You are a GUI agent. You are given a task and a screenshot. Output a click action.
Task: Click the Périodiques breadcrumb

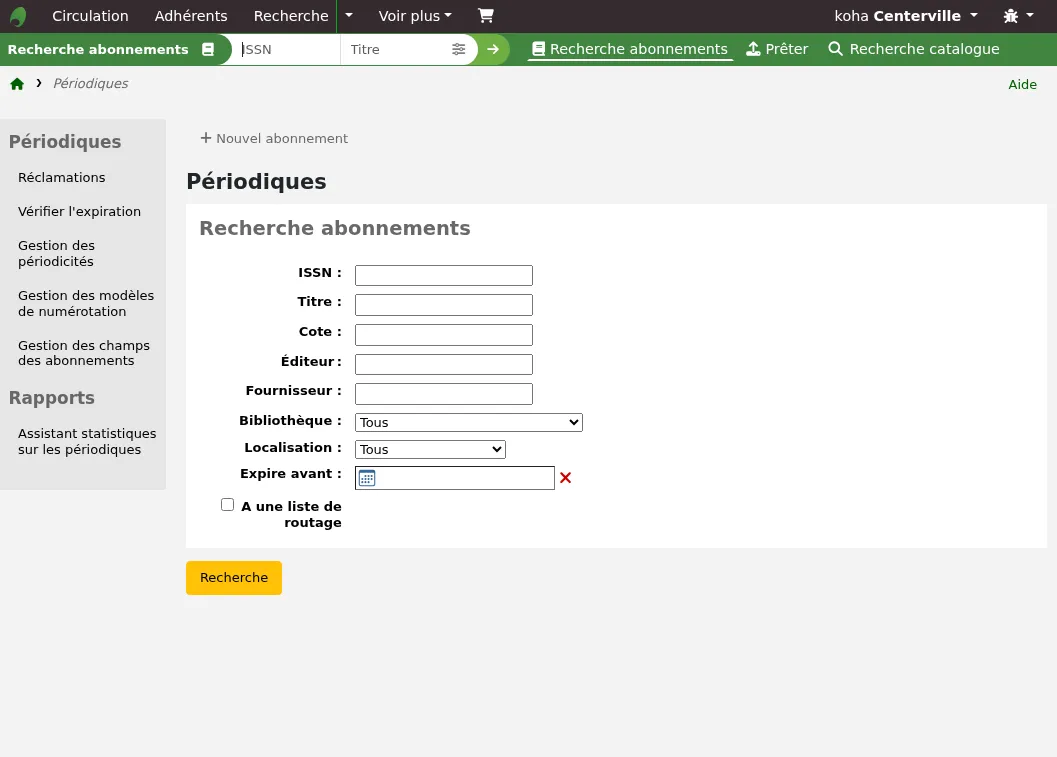click(x=90, y=84)
